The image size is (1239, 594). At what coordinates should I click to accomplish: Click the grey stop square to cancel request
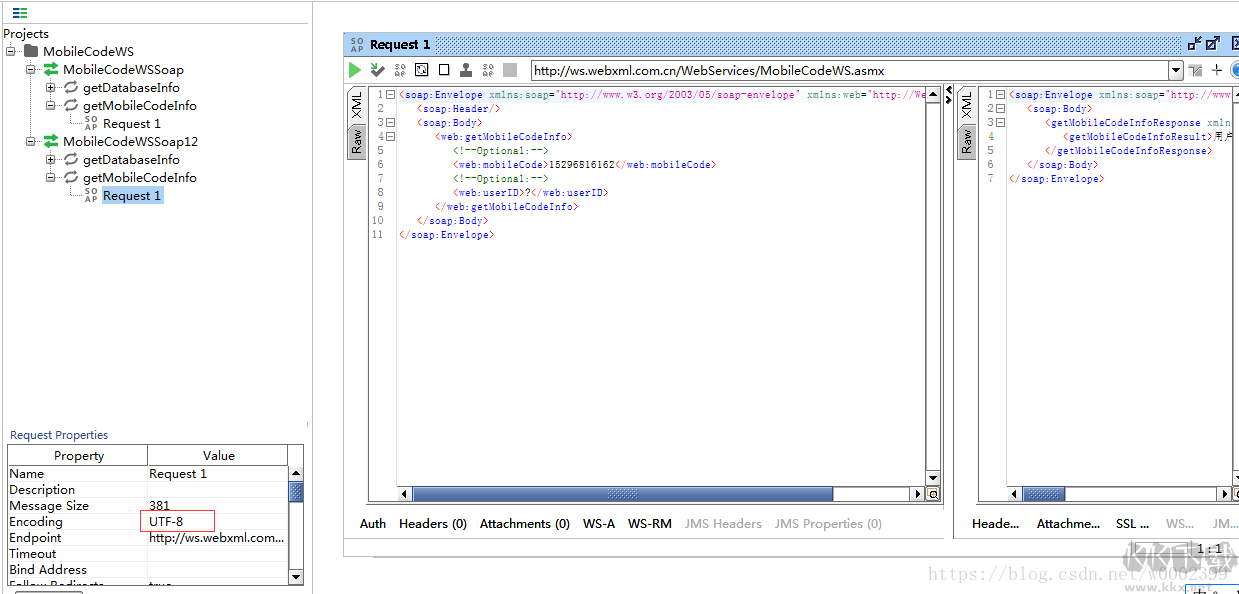510,70
